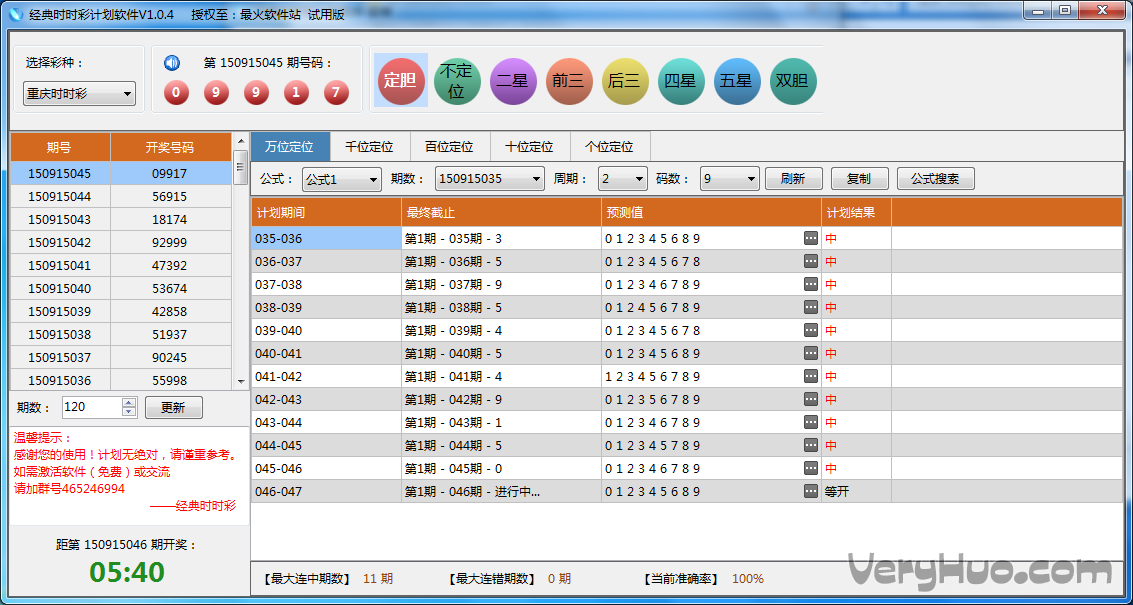Click the 双胆 circle button

pos(793,81)
